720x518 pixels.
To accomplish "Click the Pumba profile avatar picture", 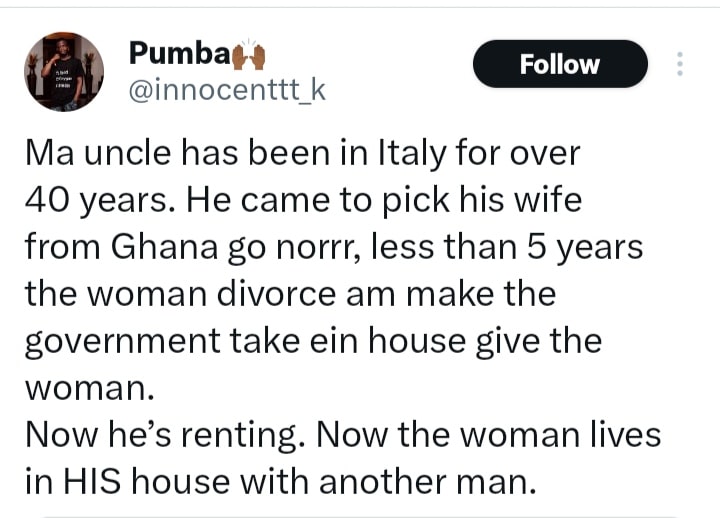I will [63, 71].
